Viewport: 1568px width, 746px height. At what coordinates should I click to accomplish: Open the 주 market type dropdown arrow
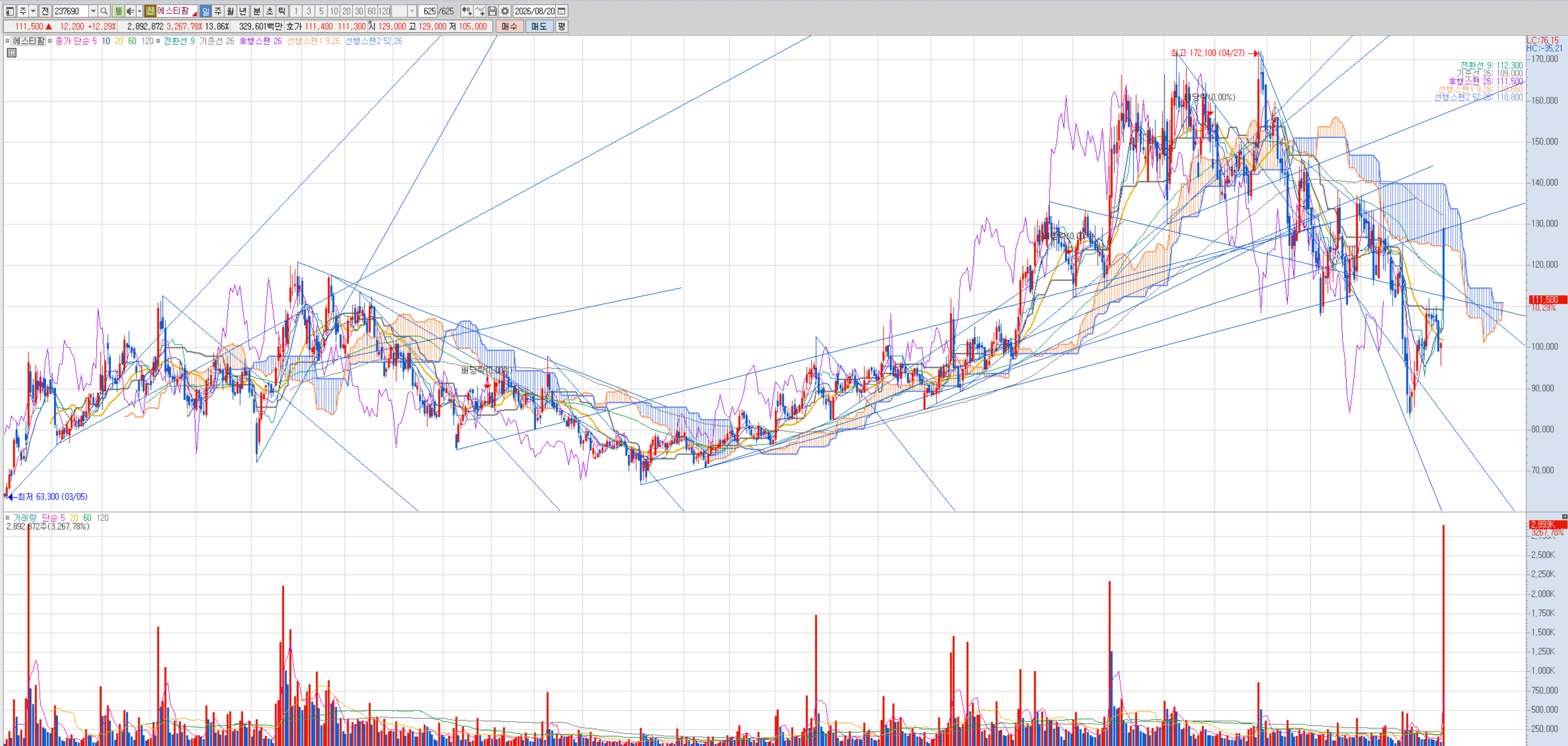pos(33,11)
